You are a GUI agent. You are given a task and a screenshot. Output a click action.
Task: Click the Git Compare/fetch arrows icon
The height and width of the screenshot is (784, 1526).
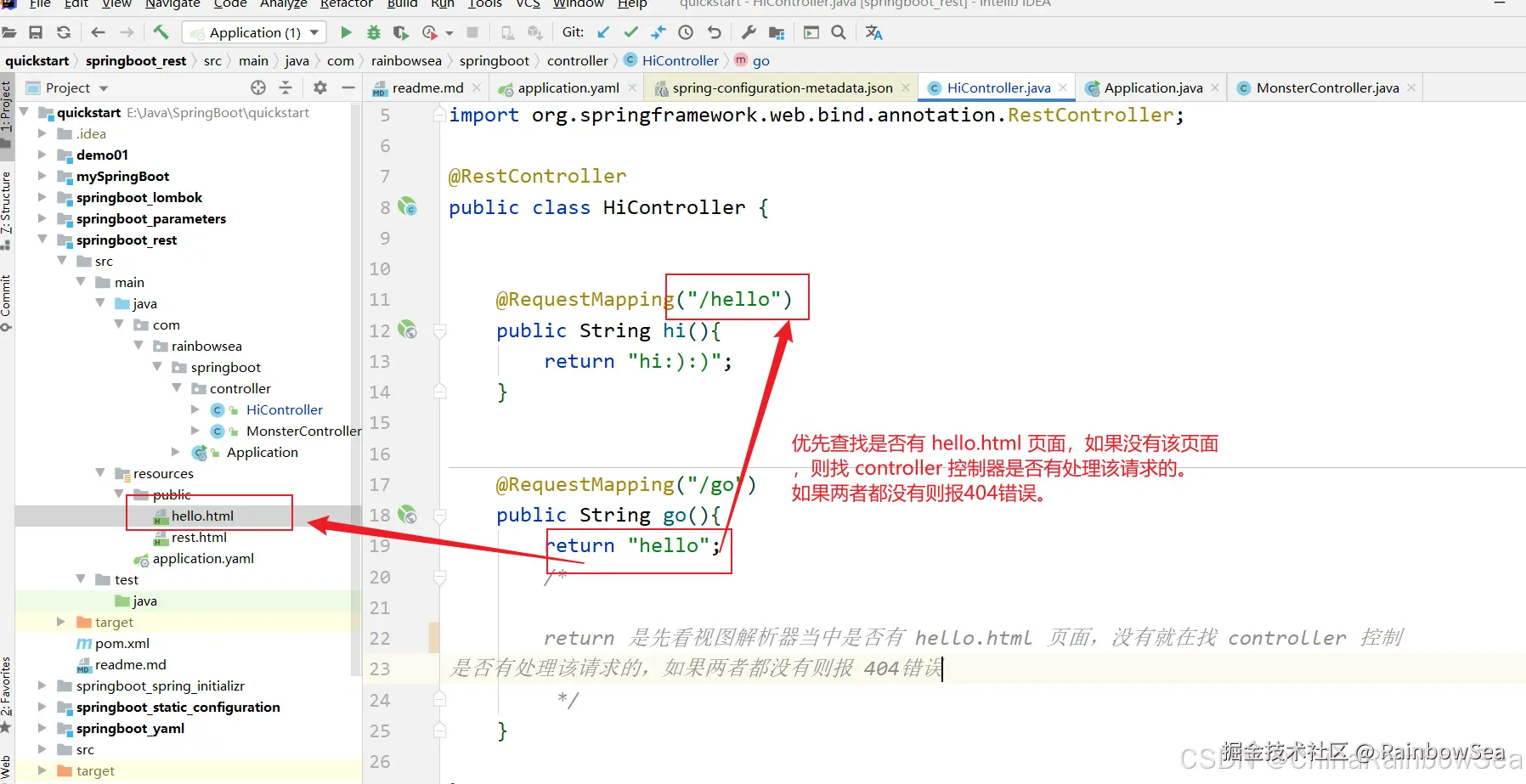(x=658, y=32)
